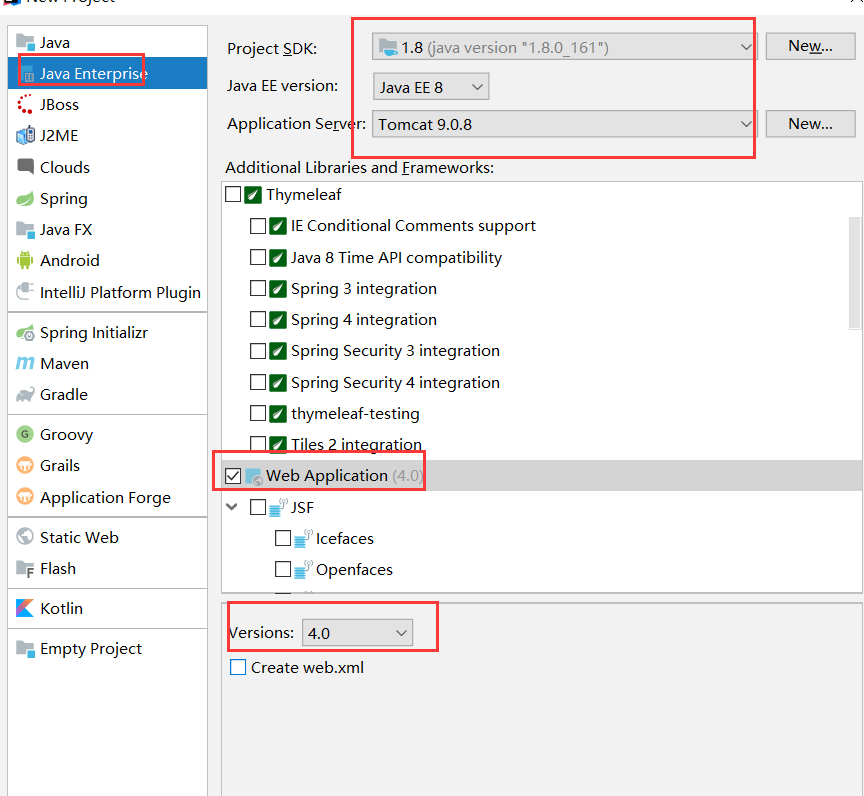Image resolution: width=864 pixels, height=796 pixels.
Task: Click the Web Application framework icon
Action: 253,476
